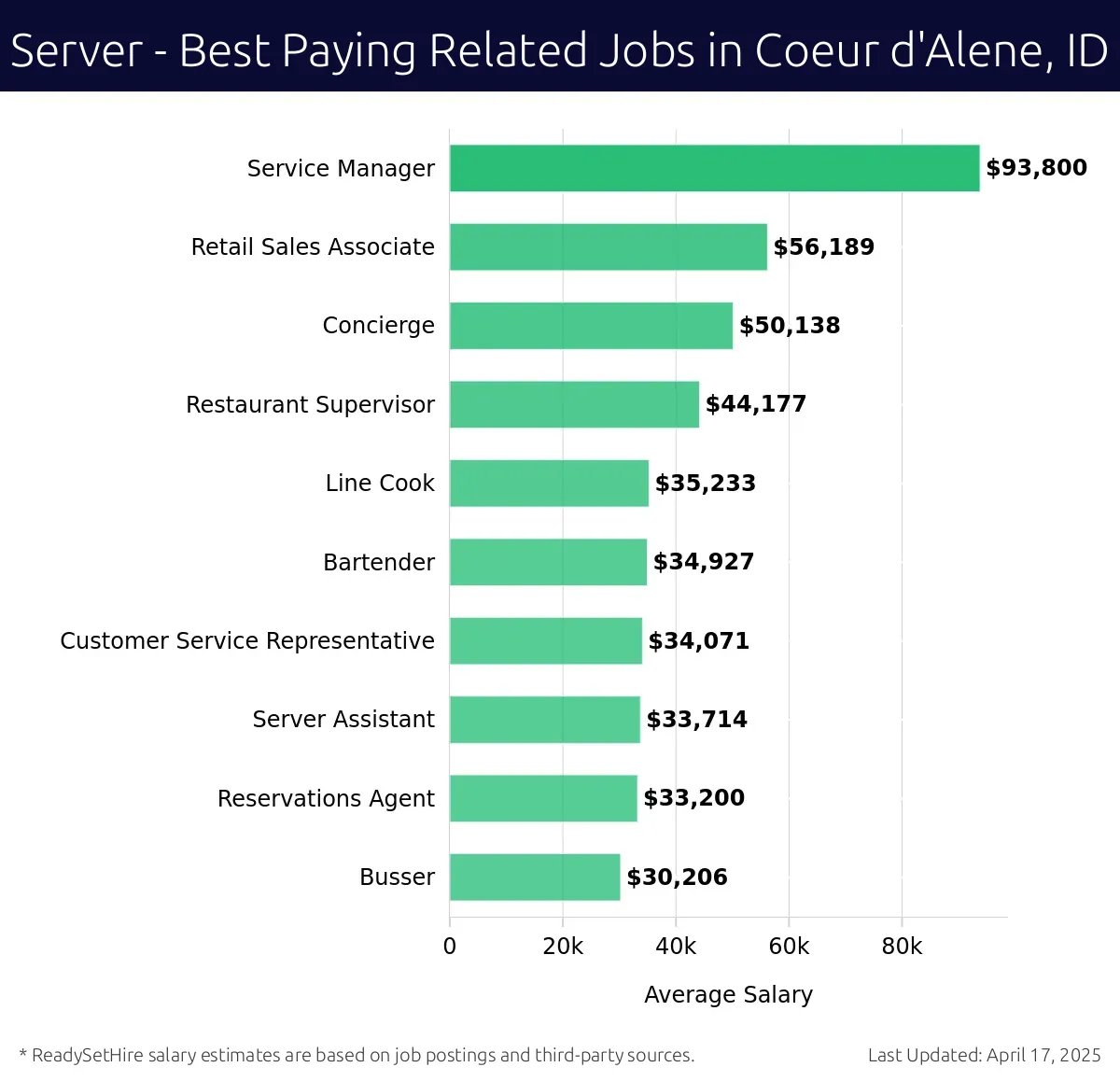Select the '$56,189' value label

(x=823, y=247)
